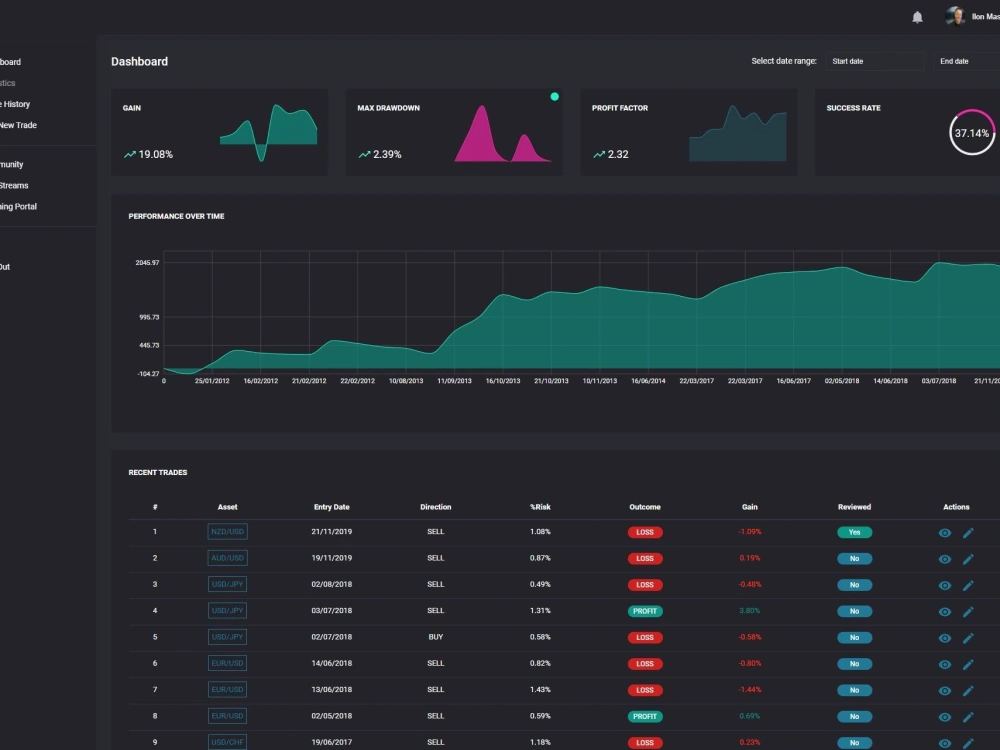Screen dimensions: 1000x750
Task: Click the Gain column header
Action: (x=749, y=507)
